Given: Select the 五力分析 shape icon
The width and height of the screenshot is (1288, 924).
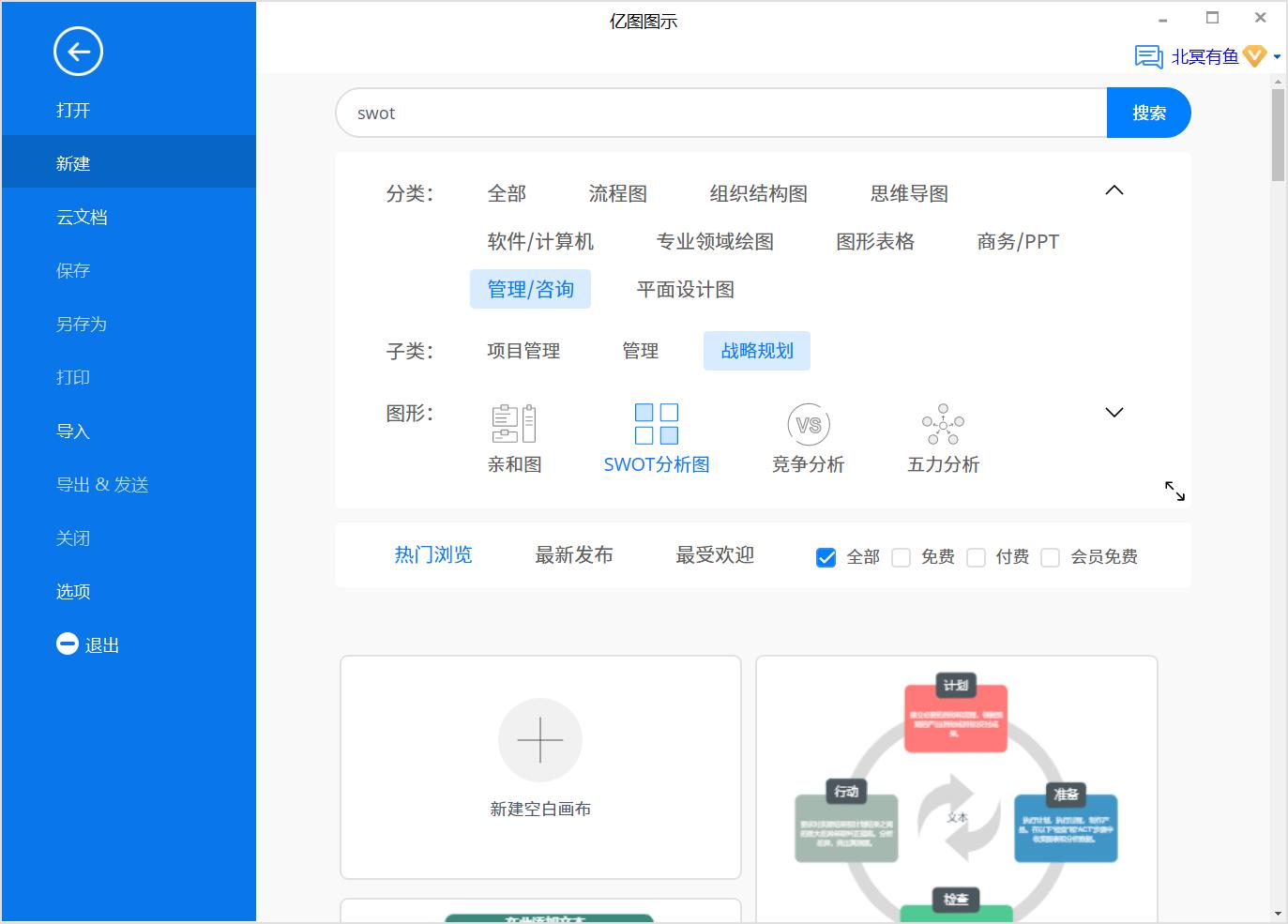Looking at the screenshot, I should 942,425.
